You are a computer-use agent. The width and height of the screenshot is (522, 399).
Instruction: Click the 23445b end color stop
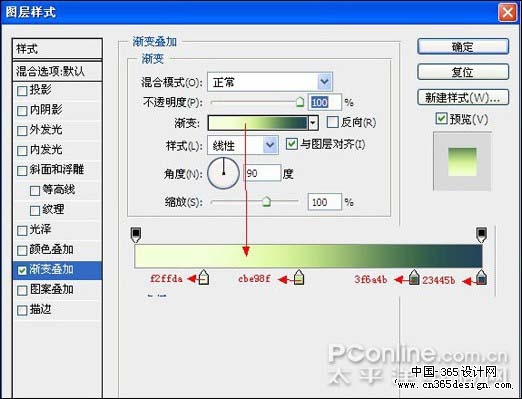pyautogui.click(x=481, y=277)
